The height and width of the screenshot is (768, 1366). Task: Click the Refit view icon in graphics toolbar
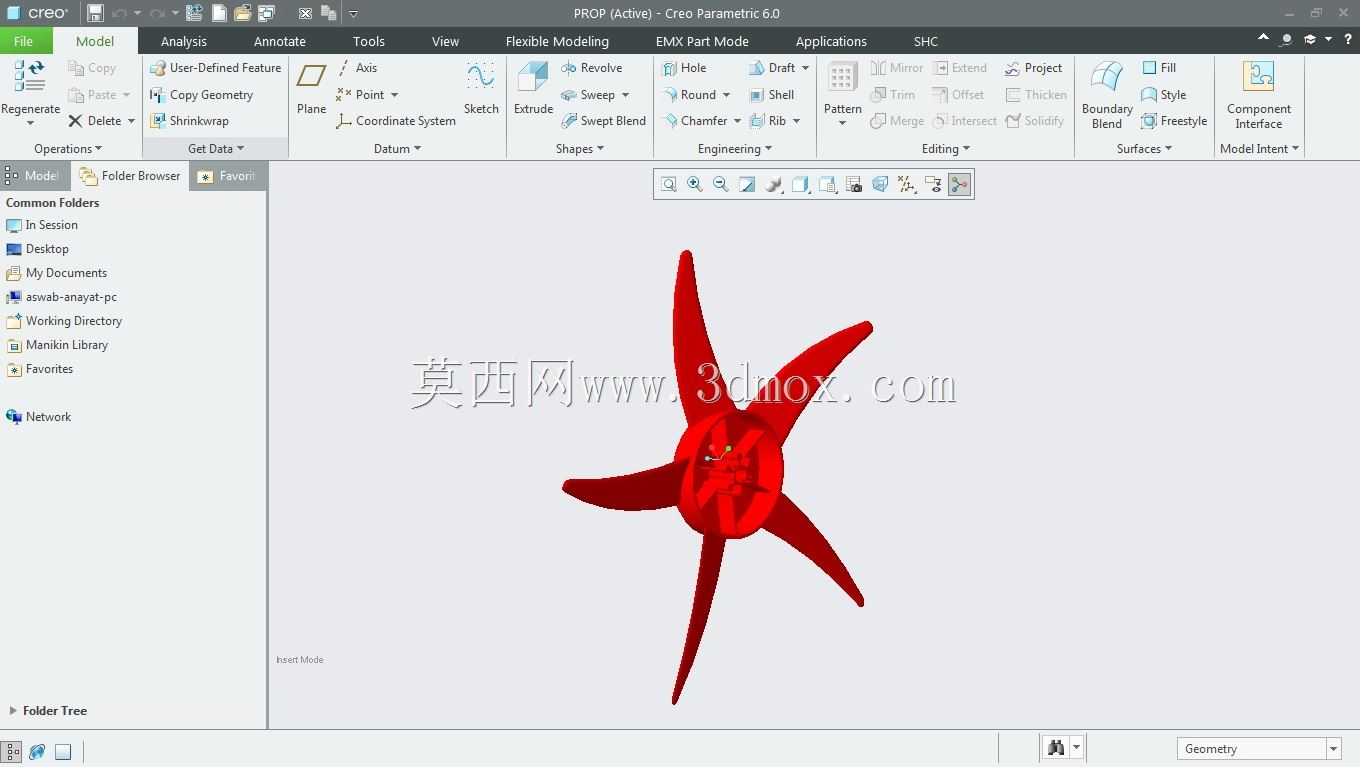point(669,184)
